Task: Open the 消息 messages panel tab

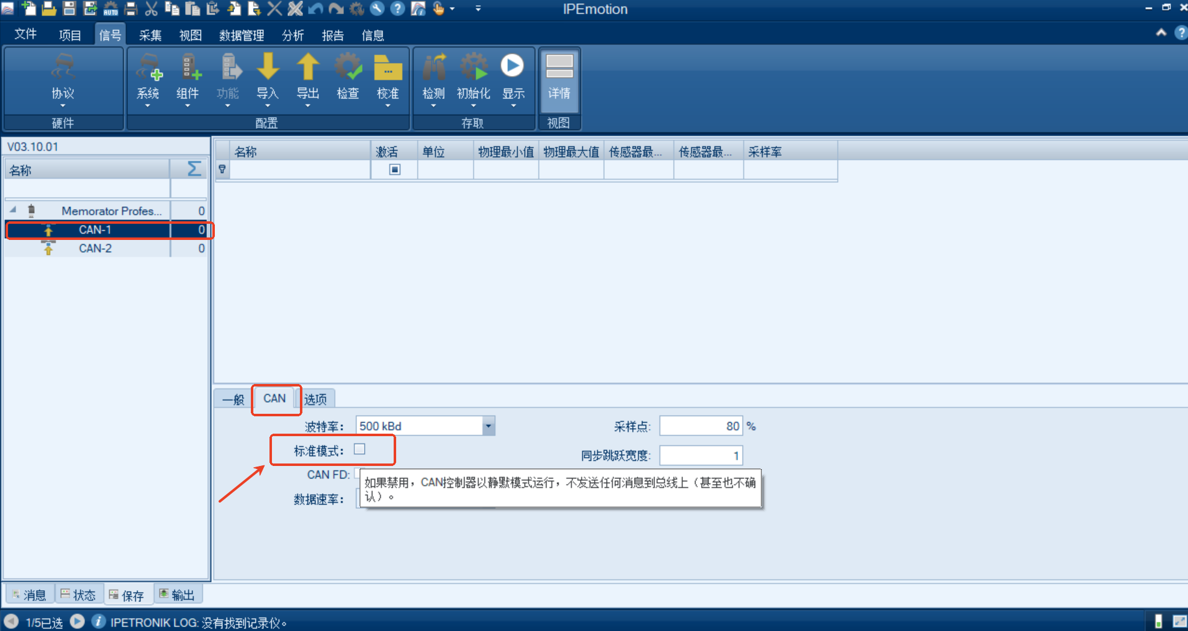Action: [28, 595]
